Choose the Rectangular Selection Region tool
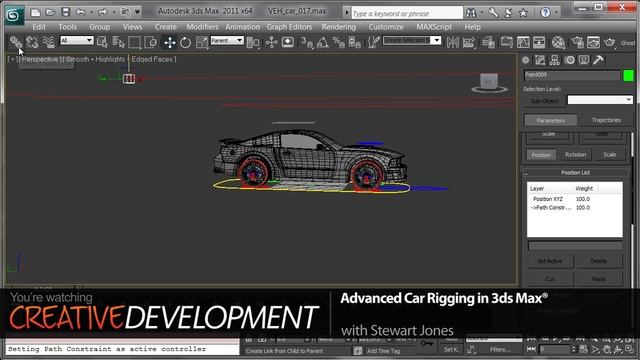The image size is (640, 360). click(x=134, y=42)
